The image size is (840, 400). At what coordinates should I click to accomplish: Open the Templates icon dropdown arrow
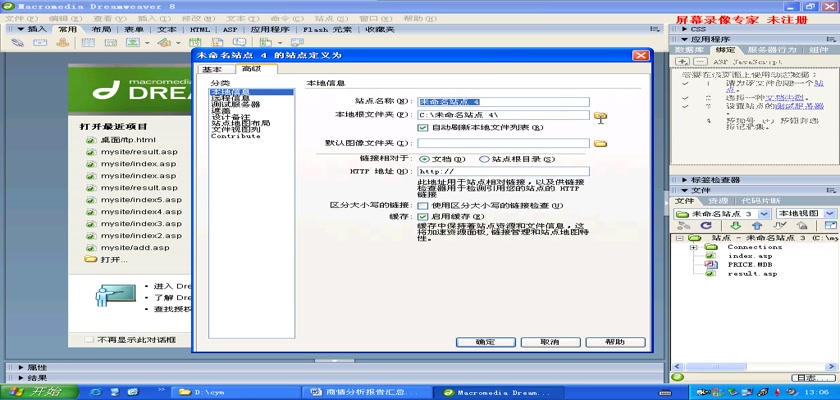(280, 43)
